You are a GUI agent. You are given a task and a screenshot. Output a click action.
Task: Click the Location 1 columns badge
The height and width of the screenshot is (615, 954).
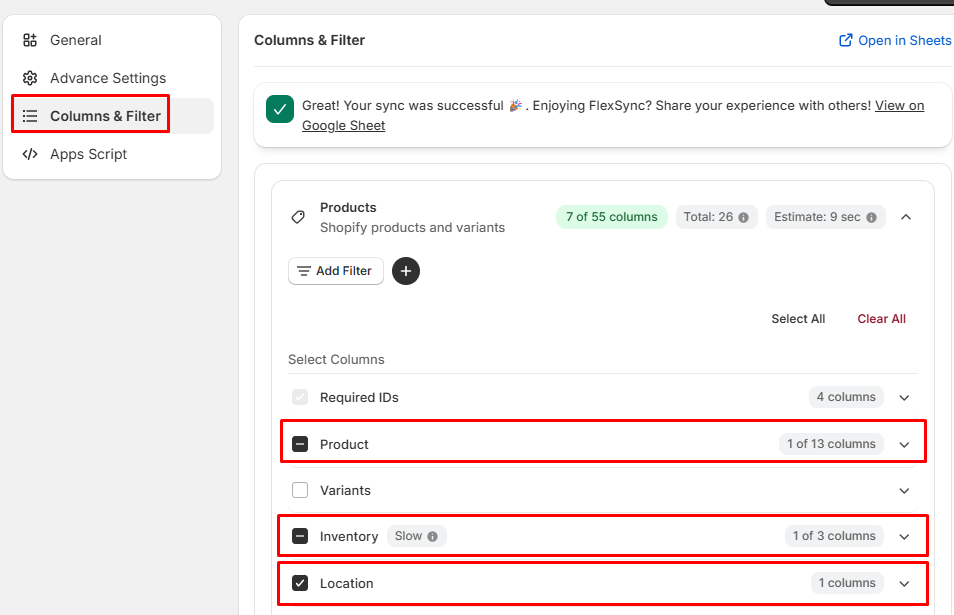click(x=847, y=583)
